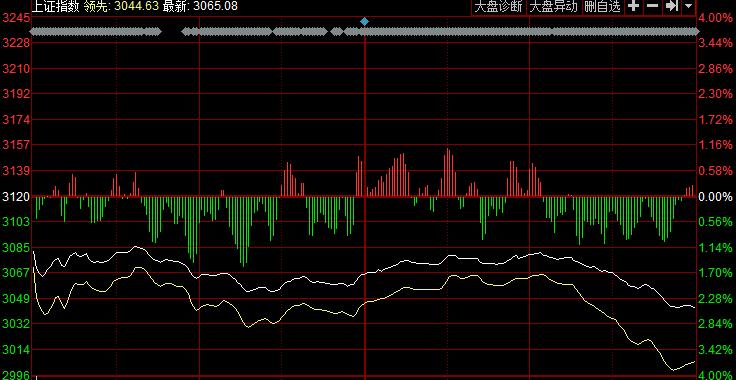The width and height of the screenshot is (736, 380).
Task: Open 大盘异动 market movement panel
Action: 554,7
